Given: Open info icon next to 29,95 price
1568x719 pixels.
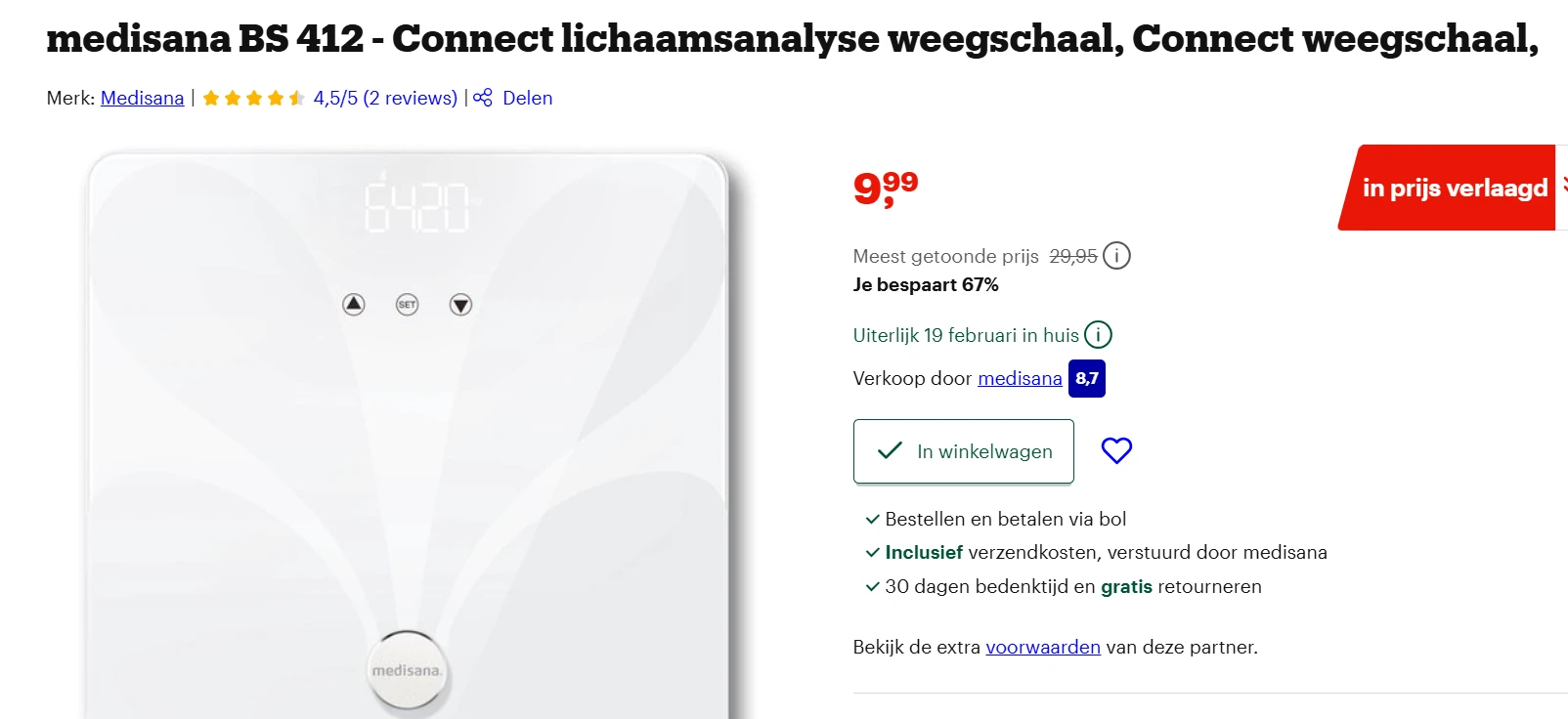Looking at the screenshot, I should (x=1116, y=256).
